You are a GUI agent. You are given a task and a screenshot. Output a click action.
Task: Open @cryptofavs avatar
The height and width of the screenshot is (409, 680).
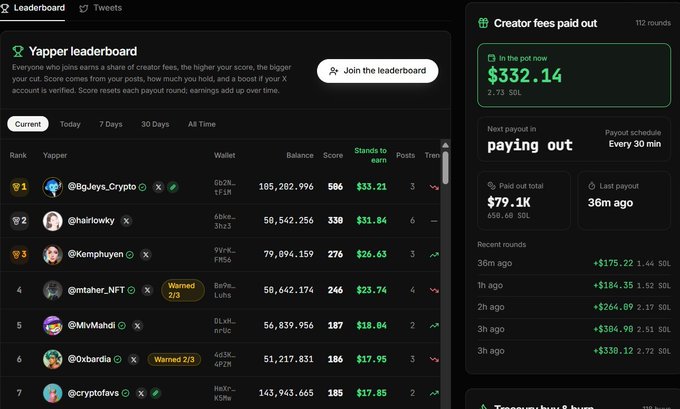tap(52, 393)
